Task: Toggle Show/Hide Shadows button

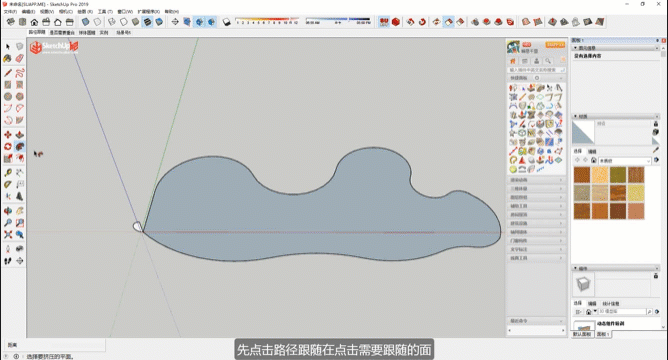Action: 227,22
